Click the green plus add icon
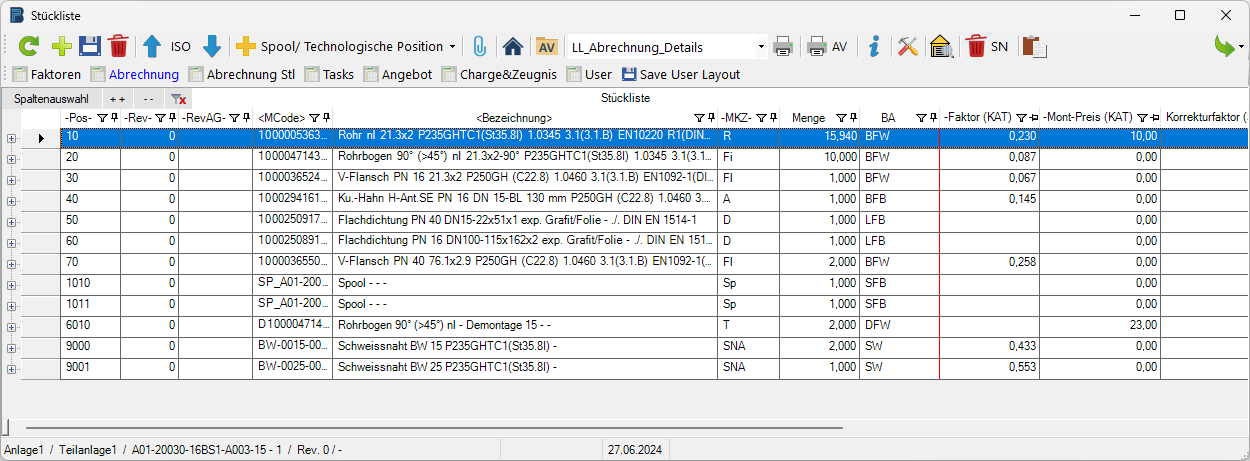The width and height of the screenshot is (1250, 461). pos(61,46)
